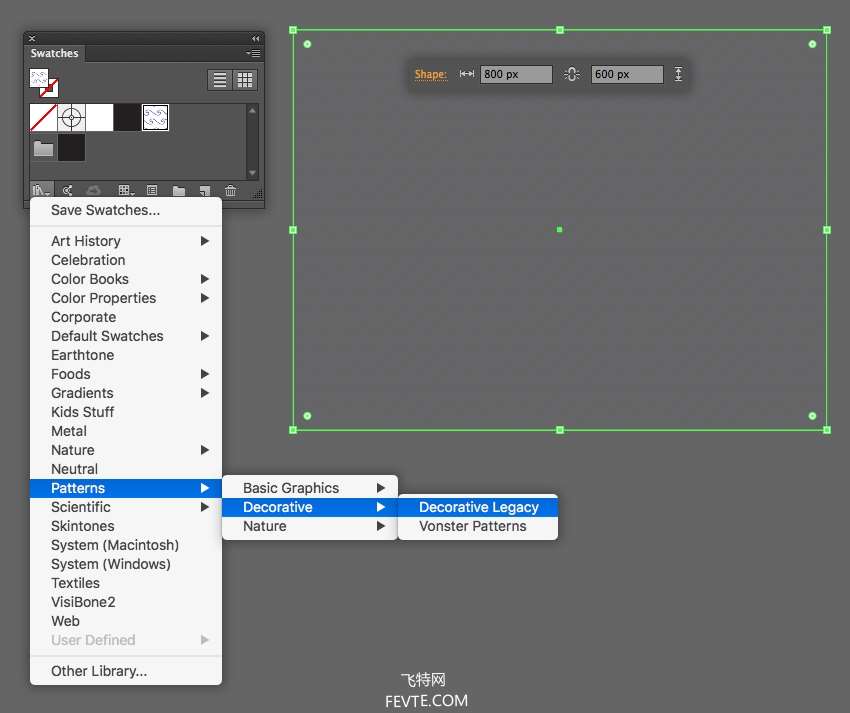Image resolution: width=850 pixels, height=713 pixels.
Task: Click the bottom-left corner radius widget
Action: point(307,416)
